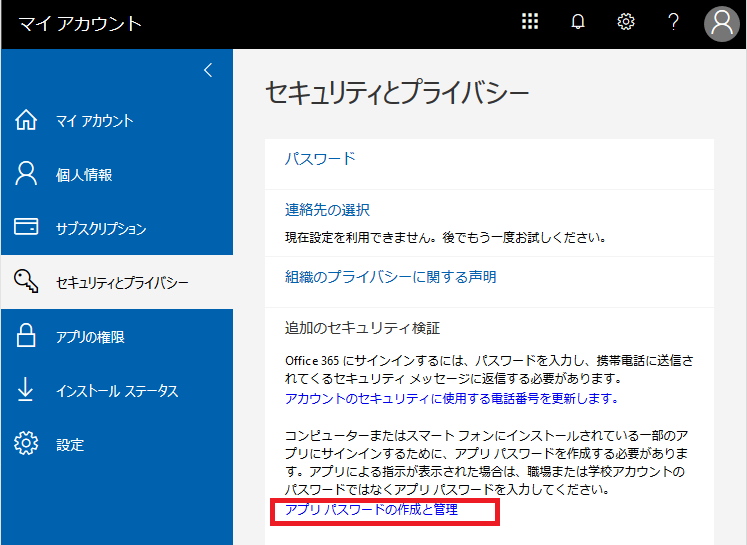
Task: Go to インストール ステータス menu item
Action: pyautogui.click(x=117, y=391)
